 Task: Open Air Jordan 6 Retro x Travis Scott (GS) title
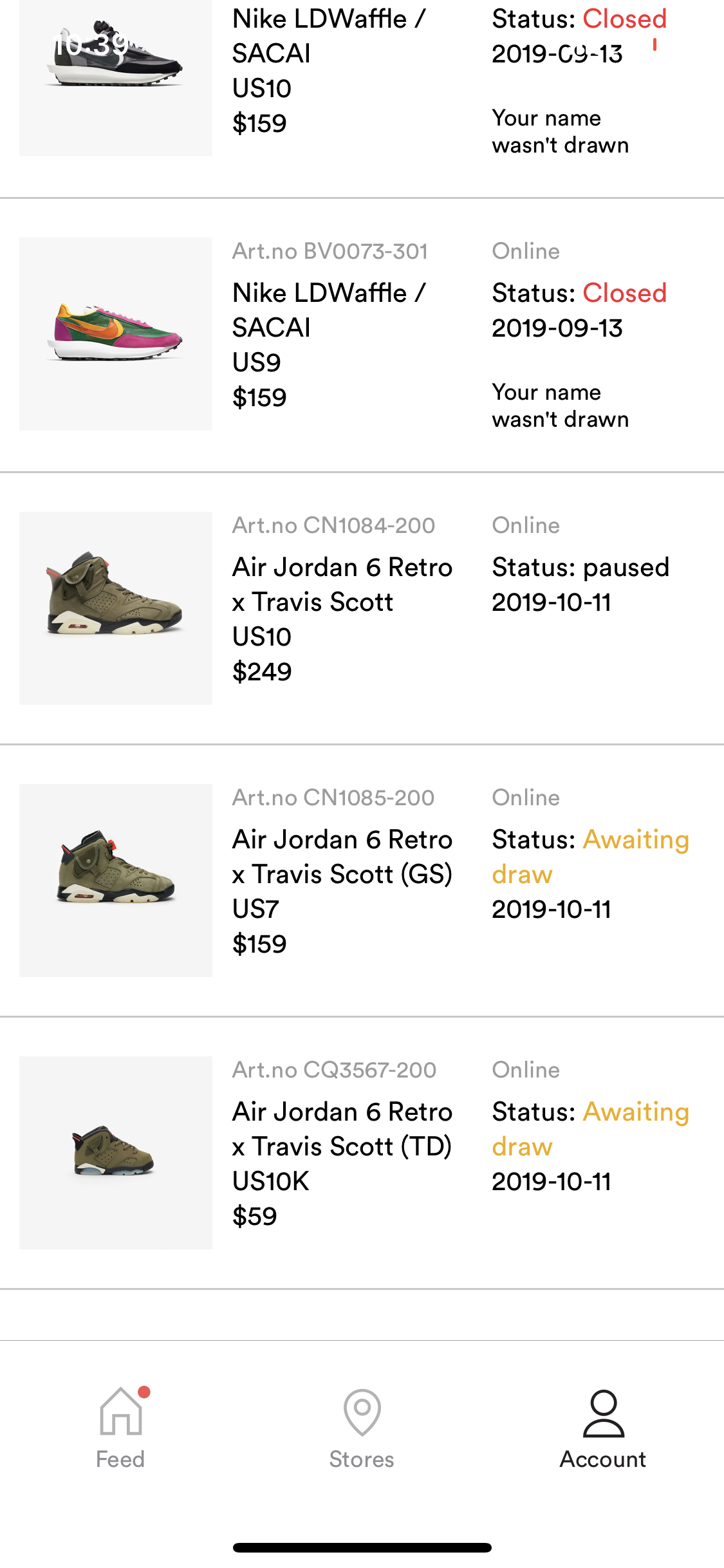(x=342, y=857)
